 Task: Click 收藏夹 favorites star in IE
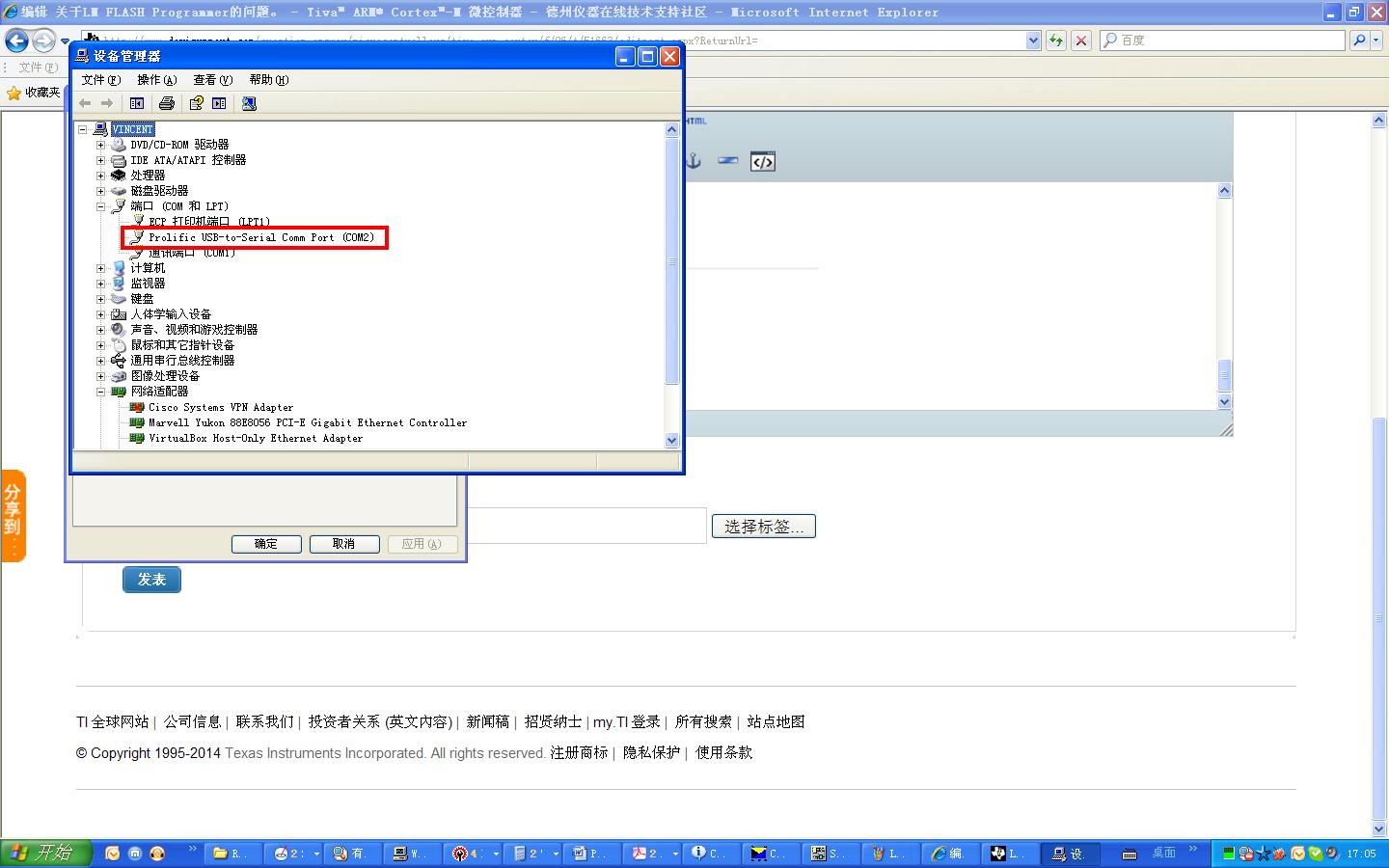[x=14, y=93]
